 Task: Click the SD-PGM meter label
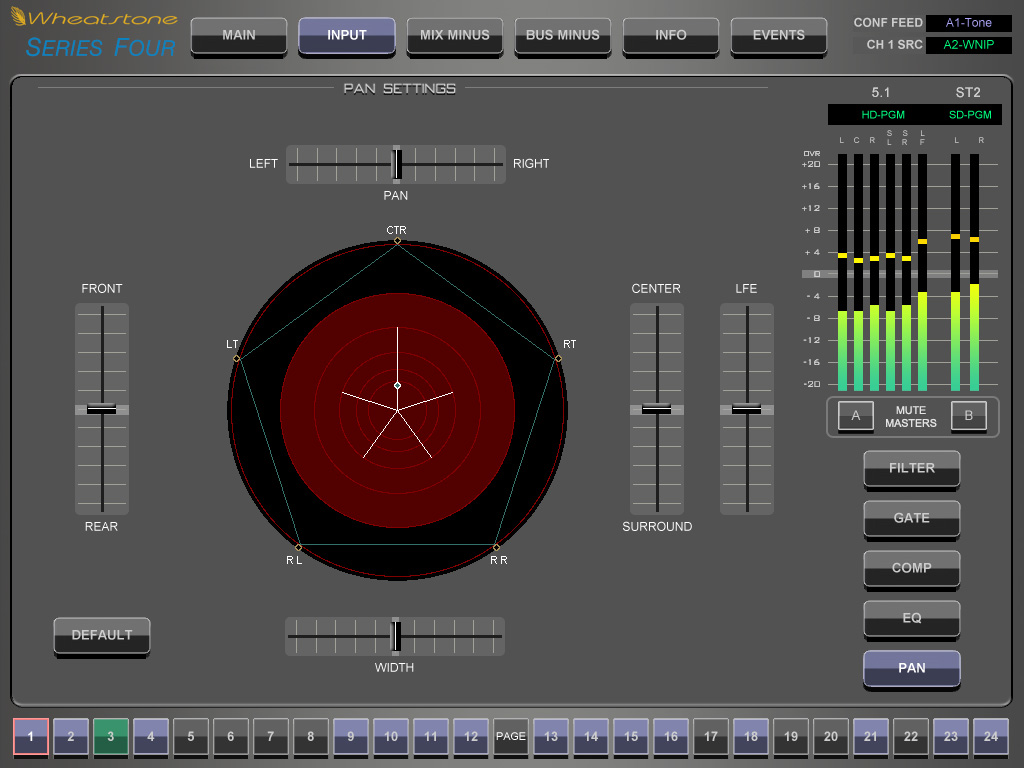click(x=970, y=115)
